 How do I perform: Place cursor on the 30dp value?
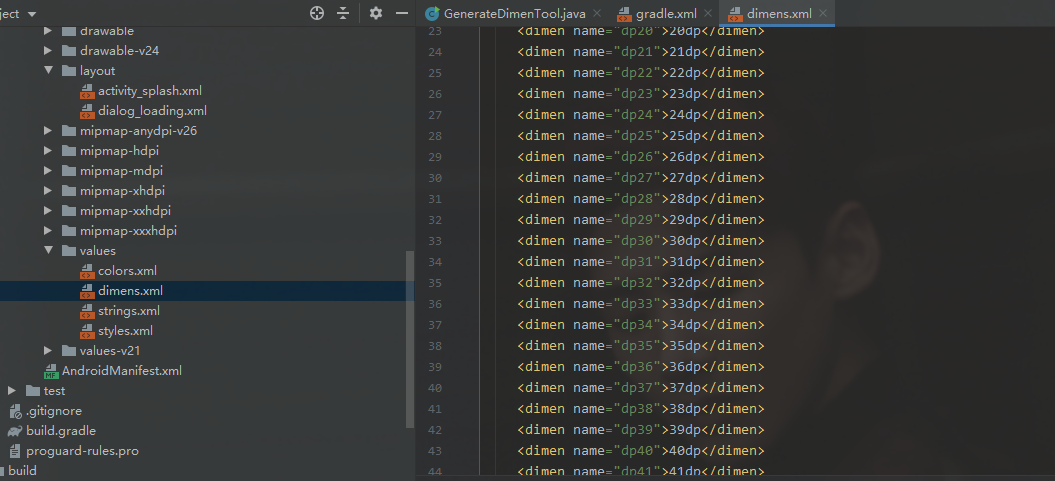tap(686, 241)
